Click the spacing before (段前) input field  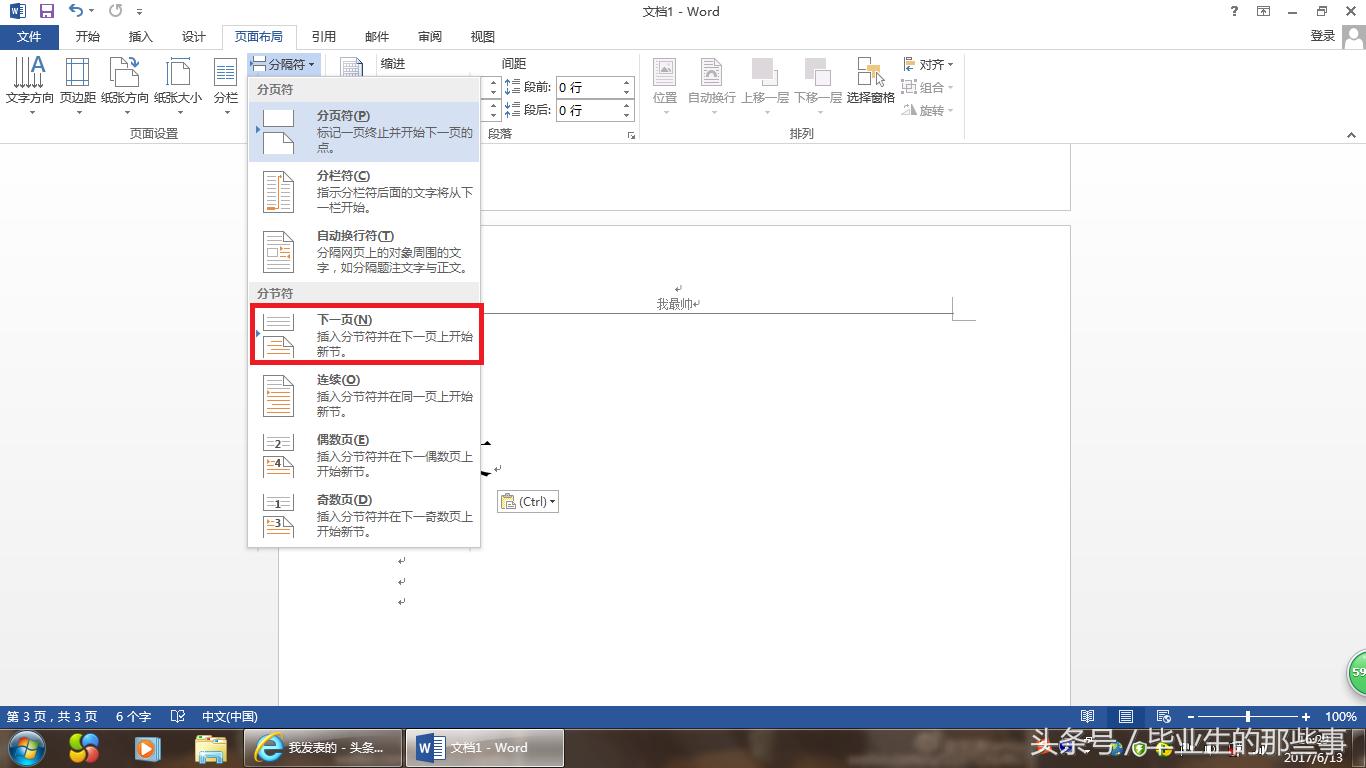tap(588, 87)
